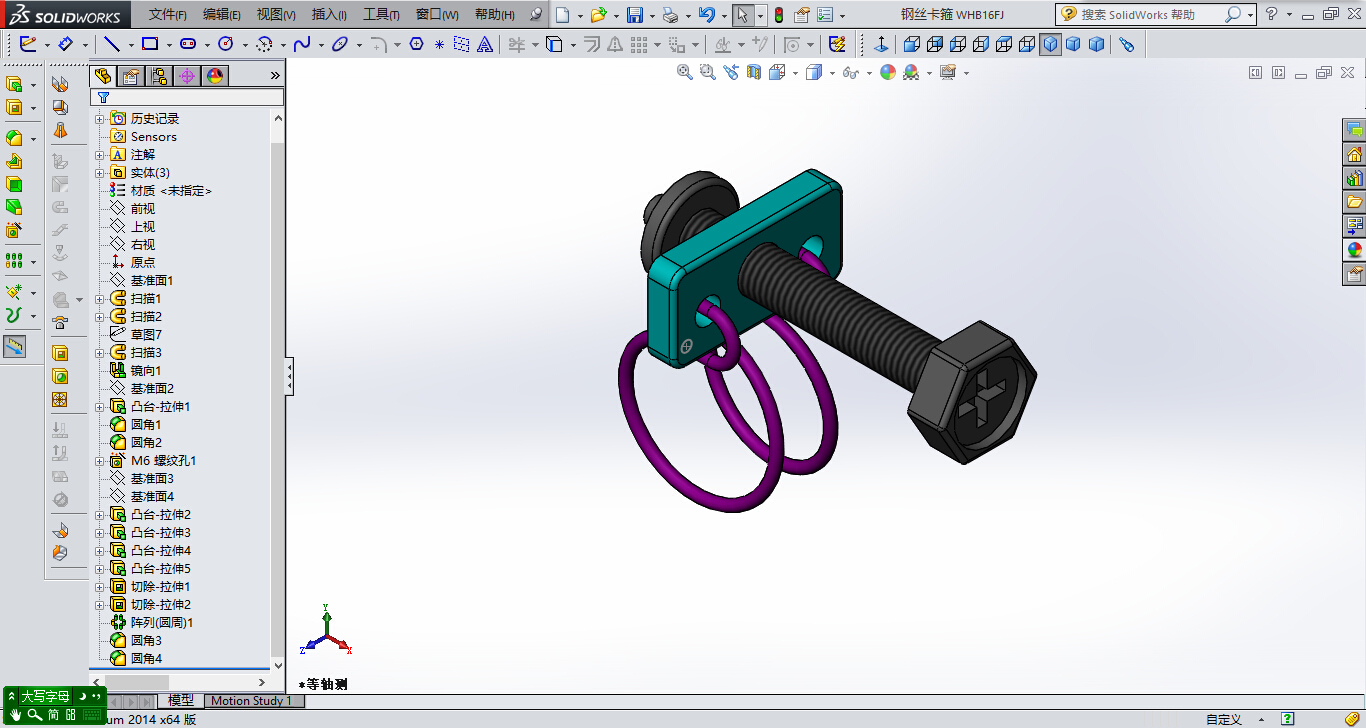Open the DimXpertManager tab

187,76
